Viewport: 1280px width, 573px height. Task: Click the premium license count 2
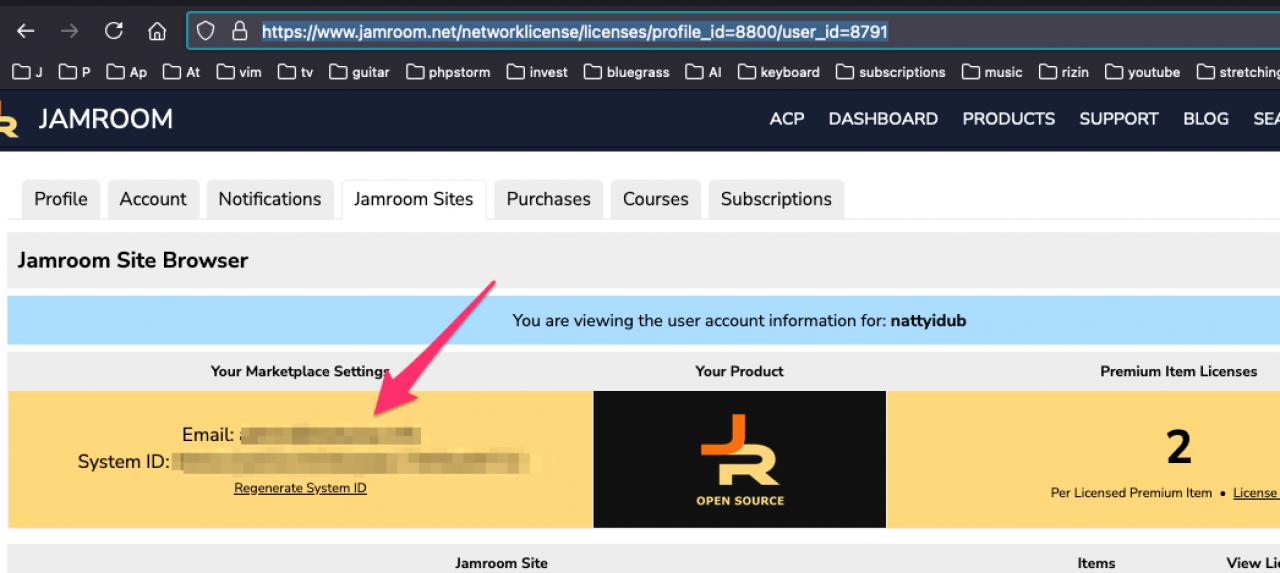coord(1179,447)
